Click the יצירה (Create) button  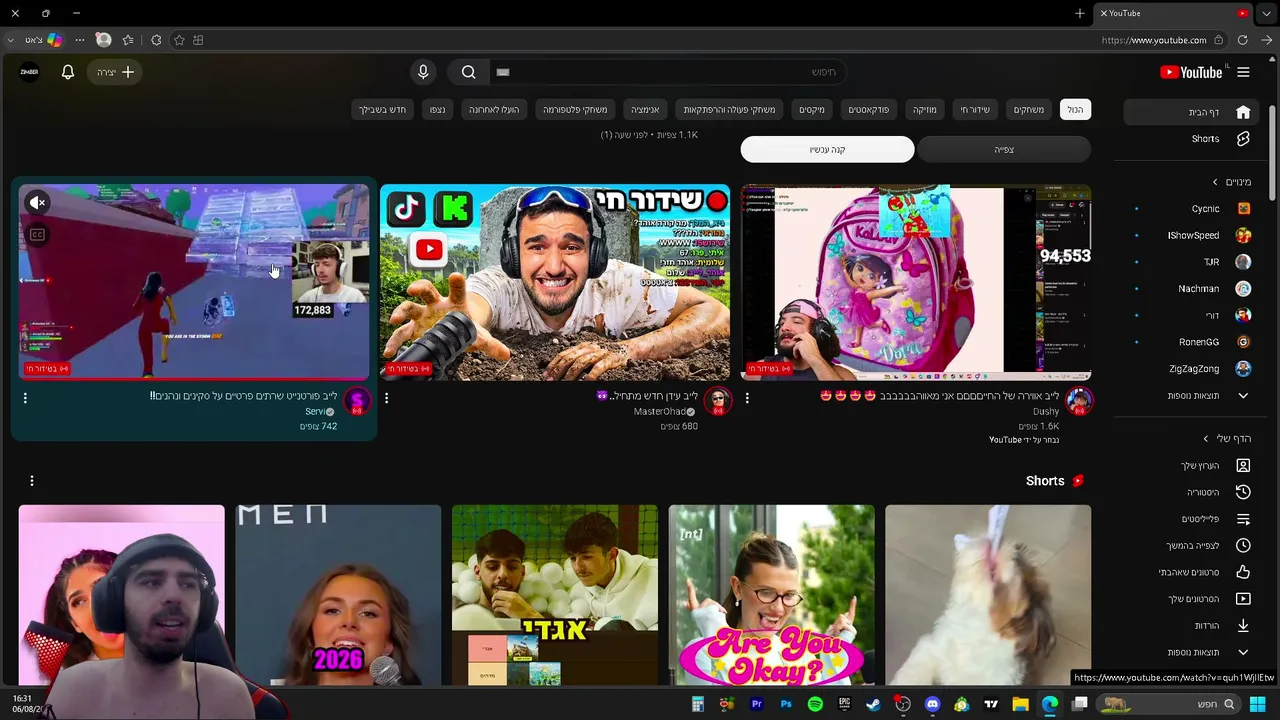[x=116, y=72]
